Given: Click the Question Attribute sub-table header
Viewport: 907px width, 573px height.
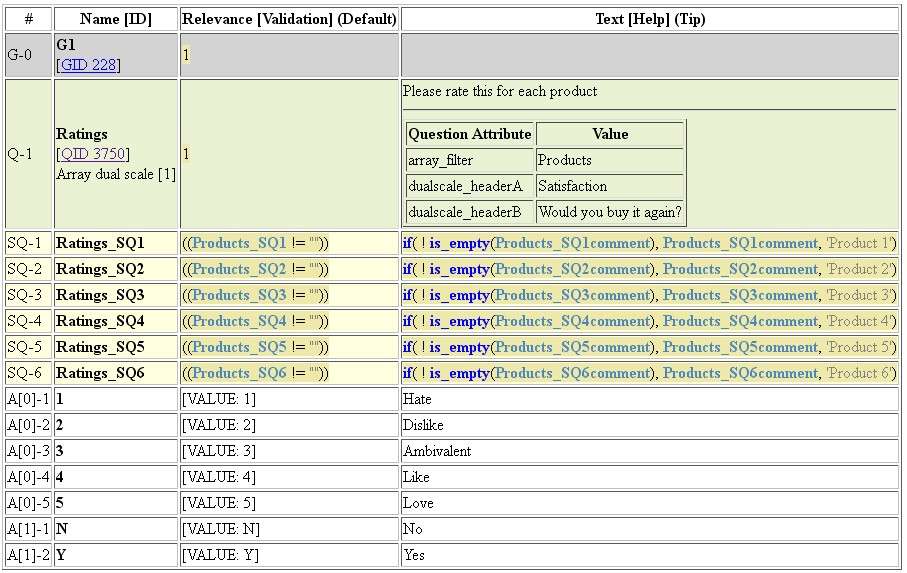Looking at the screenshot, I should (469, 134).
